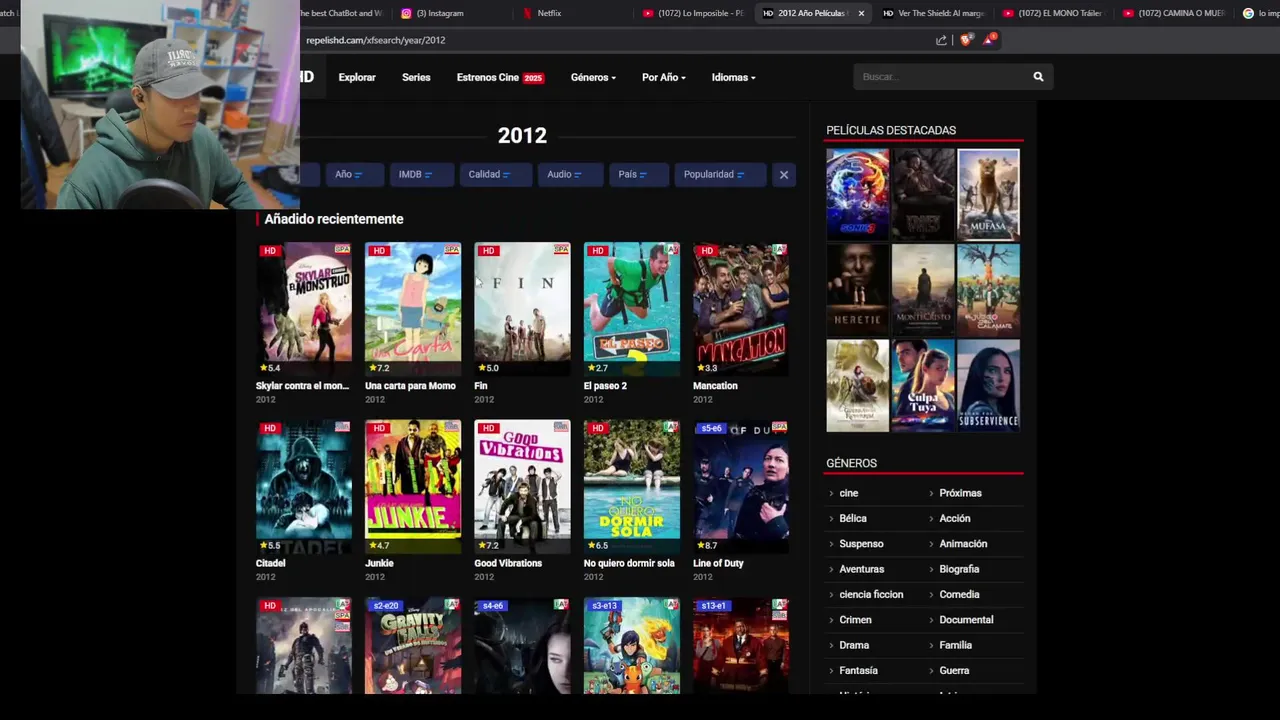Select the Bélica genre link
Screen dimensions: 1280x720
(853, 519)
